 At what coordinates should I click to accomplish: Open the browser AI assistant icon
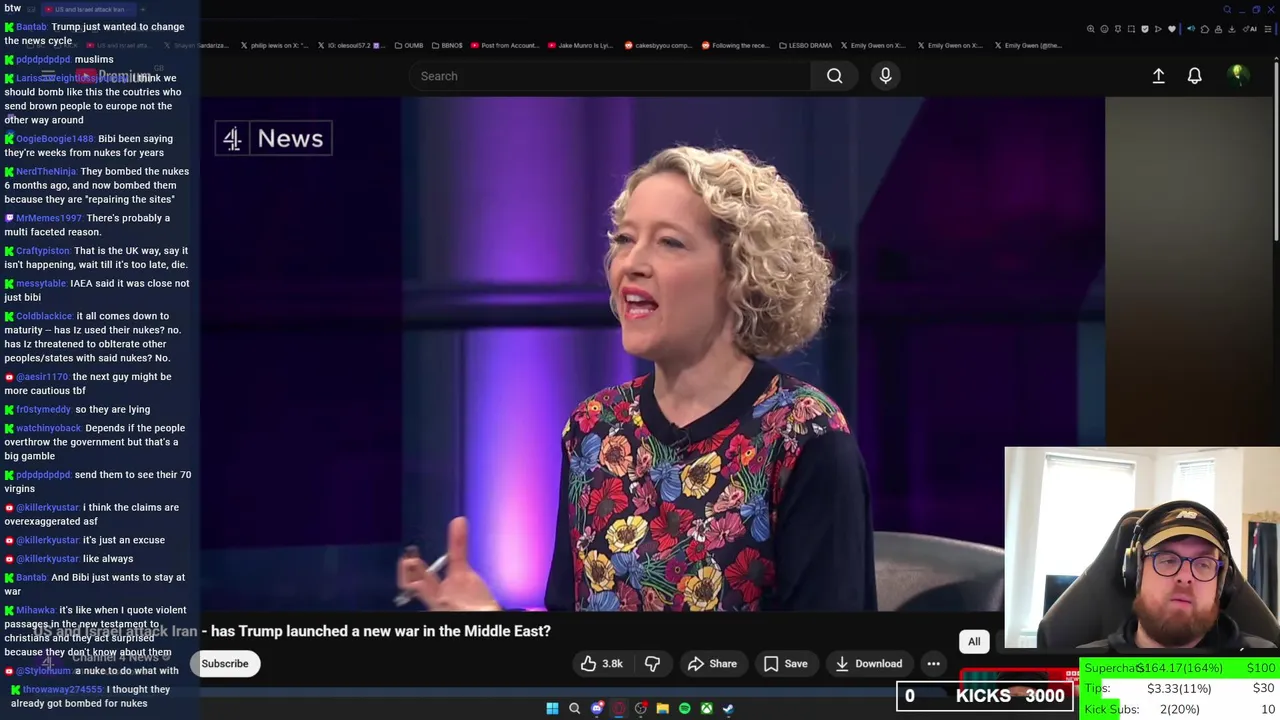[x=1250, y=29]
